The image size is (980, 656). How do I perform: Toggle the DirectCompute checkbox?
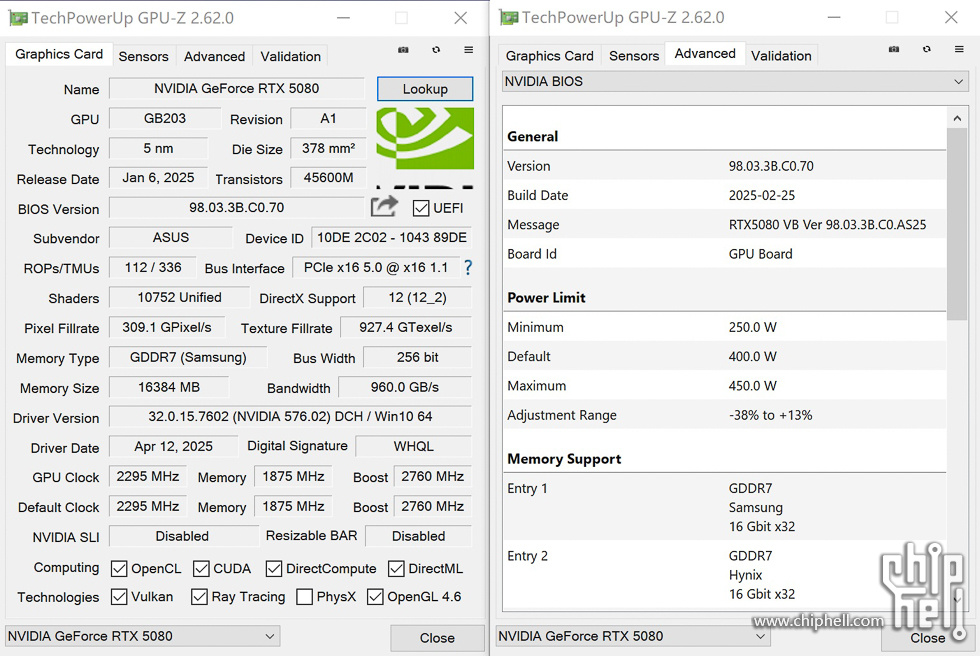pyautogui.click(x=274, y=569)
